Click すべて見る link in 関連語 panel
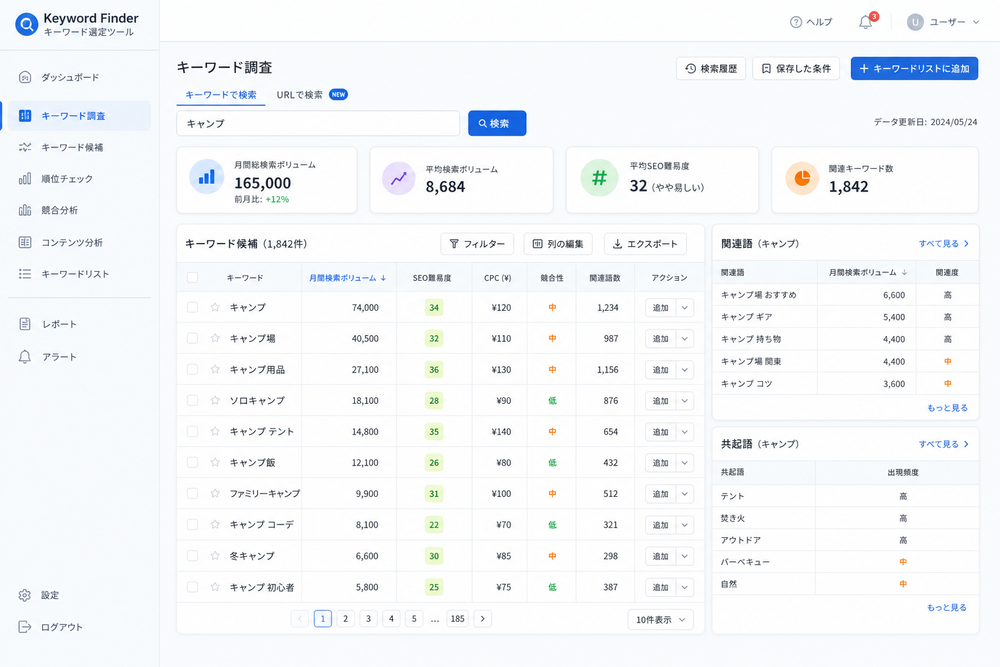 pyautogui.click(x=943, y=244)
